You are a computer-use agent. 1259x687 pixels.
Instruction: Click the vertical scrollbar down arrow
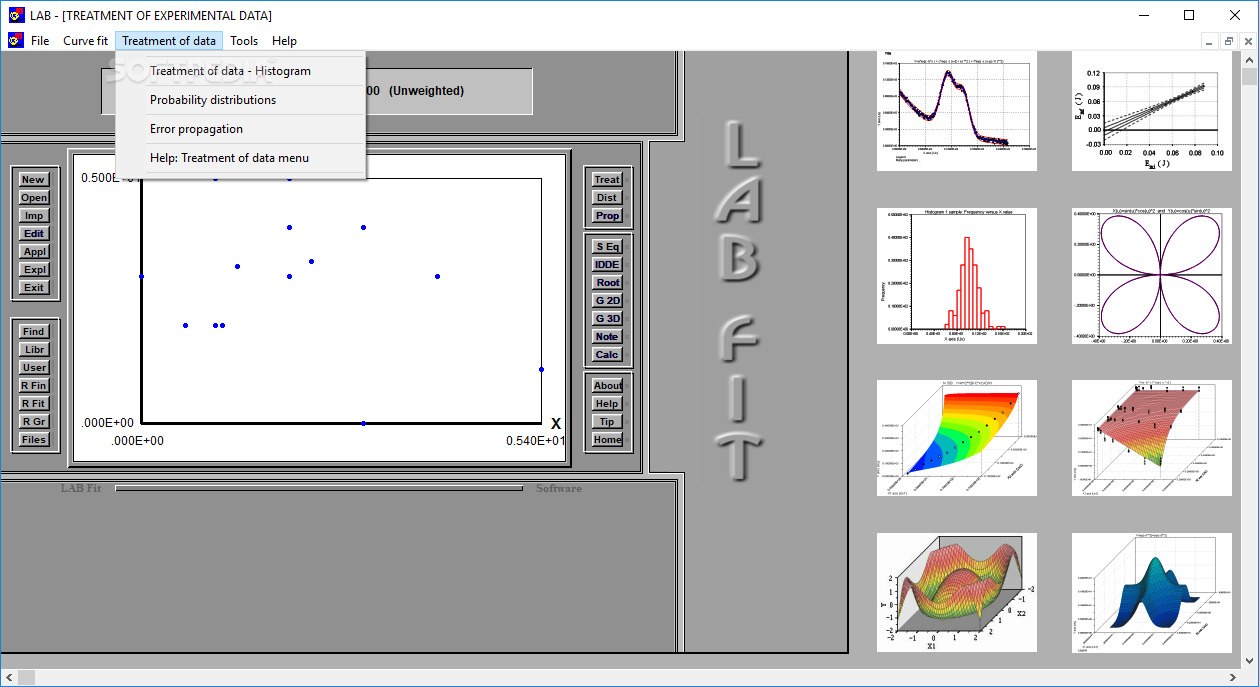tap(1250, 660)
